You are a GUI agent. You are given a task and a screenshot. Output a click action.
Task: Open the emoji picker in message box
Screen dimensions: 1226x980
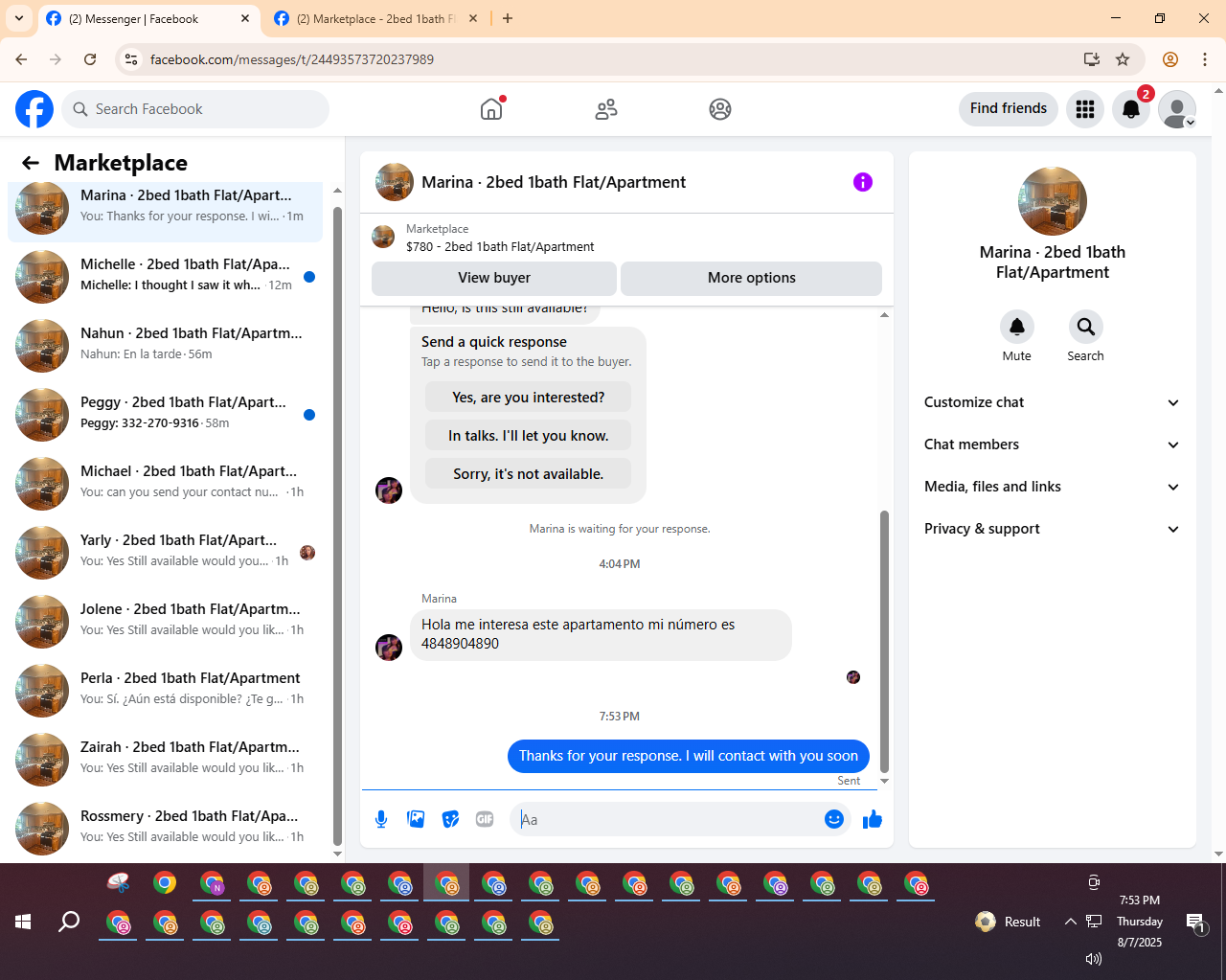point(834,819)
